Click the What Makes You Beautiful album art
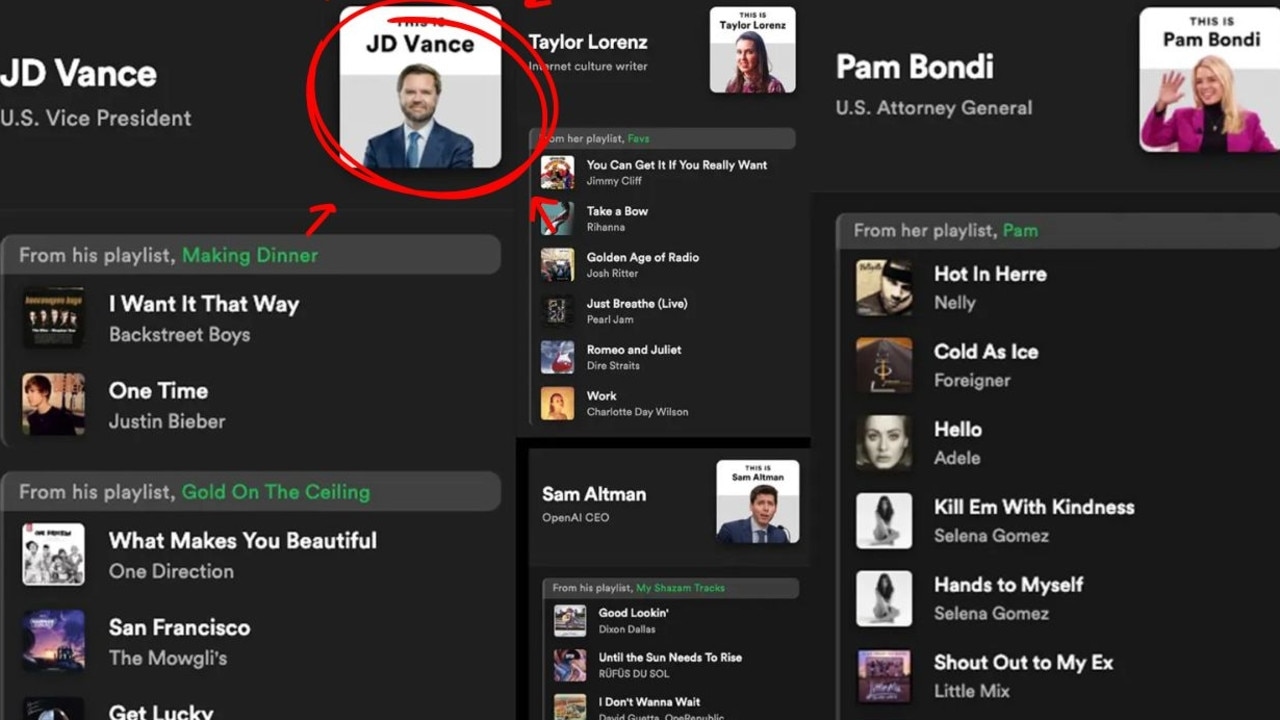This screenshot has width=1280, height=720. (x=54, y=554)
